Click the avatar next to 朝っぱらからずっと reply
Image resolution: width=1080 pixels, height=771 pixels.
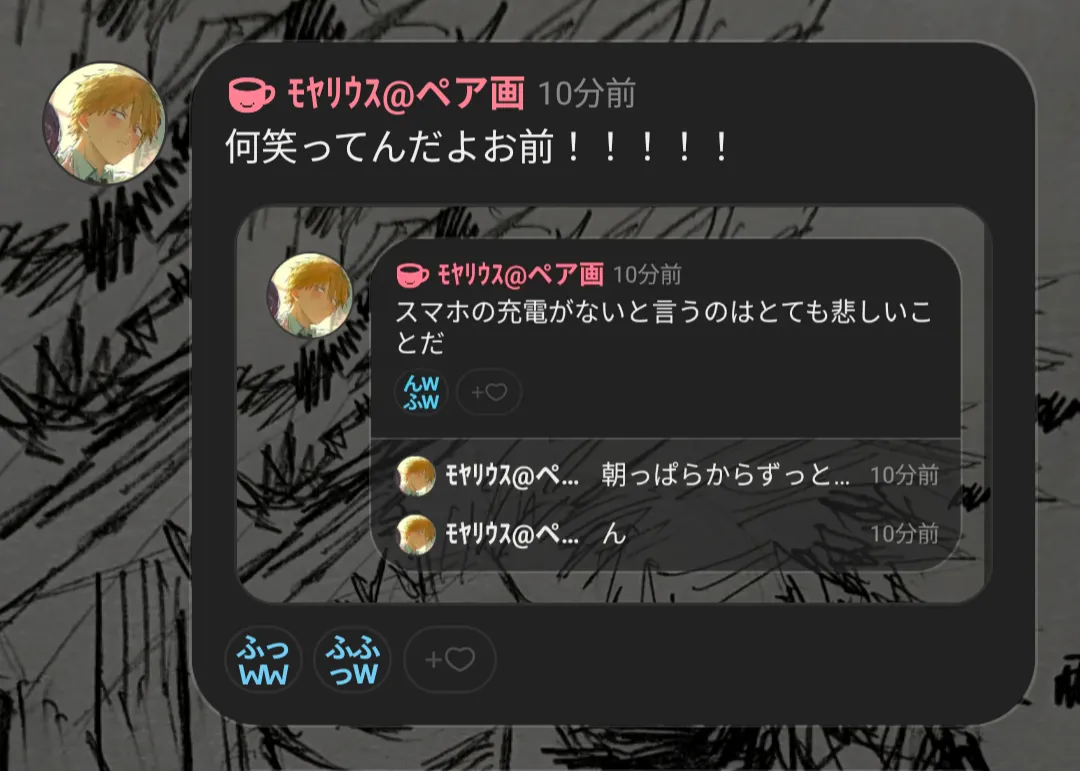coord(416,475)
